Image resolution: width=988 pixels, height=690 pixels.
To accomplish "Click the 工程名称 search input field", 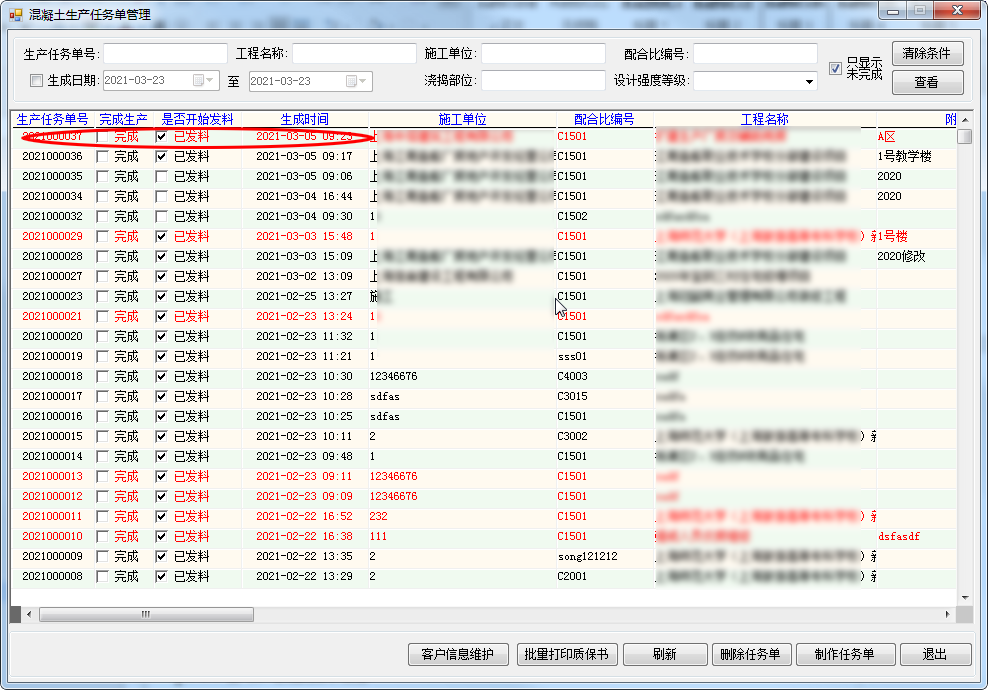I will click(x=354, y=53).
